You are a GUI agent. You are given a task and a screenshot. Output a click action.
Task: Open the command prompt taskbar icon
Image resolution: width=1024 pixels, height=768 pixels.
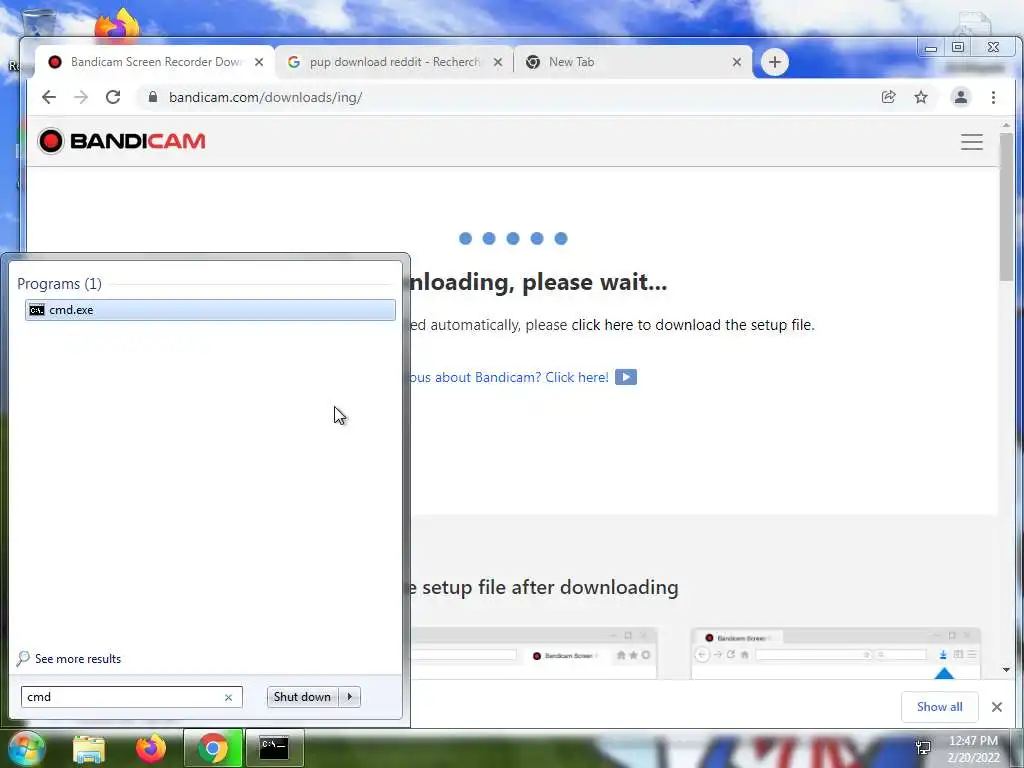coord(274,748)
